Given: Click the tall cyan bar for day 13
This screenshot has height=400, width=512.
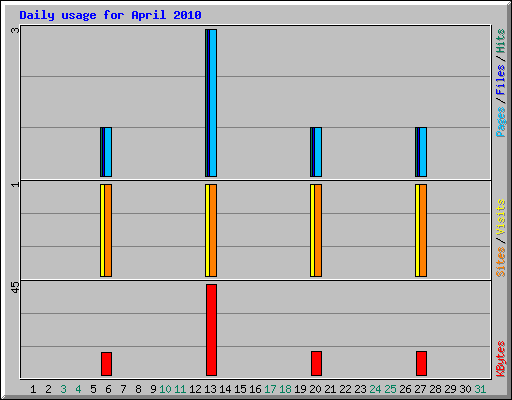Looking at the screenshot, I should tap(213, 103).
